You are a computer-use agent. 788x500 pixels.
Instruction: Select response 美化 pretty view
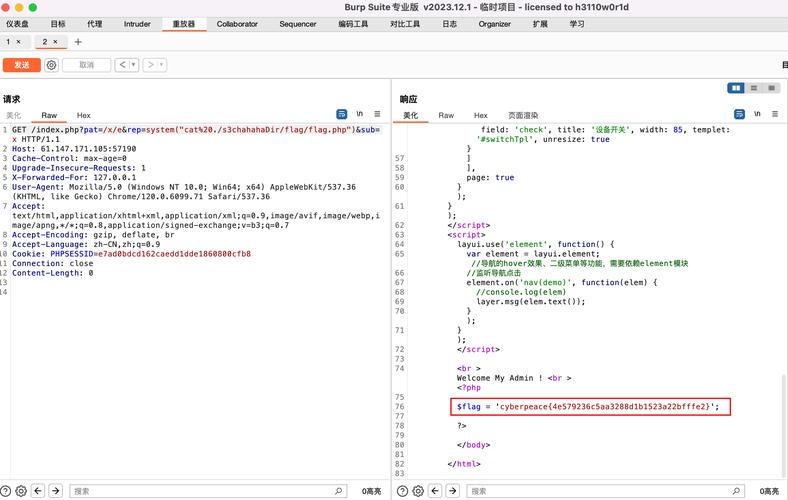point(411,116)
